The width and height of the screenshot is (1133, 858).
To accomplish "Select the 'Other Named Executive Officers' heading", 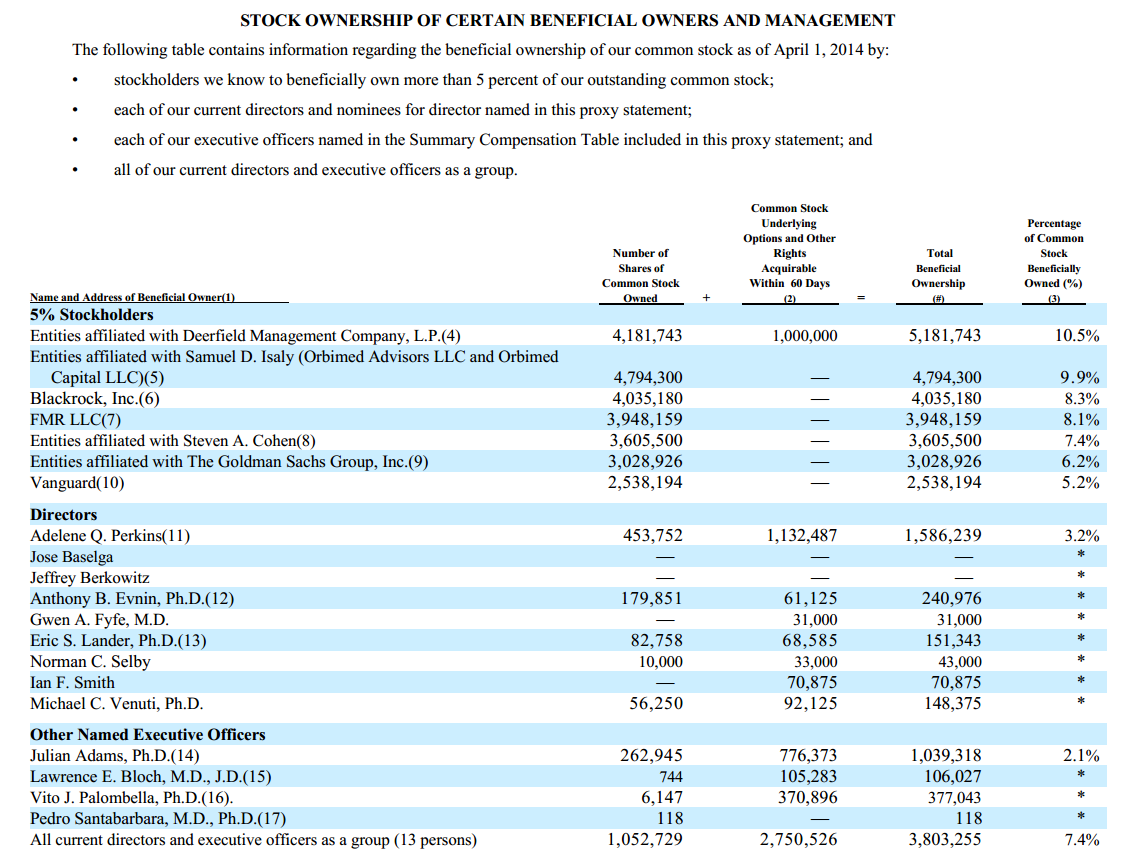I will [x=148, y=735].
